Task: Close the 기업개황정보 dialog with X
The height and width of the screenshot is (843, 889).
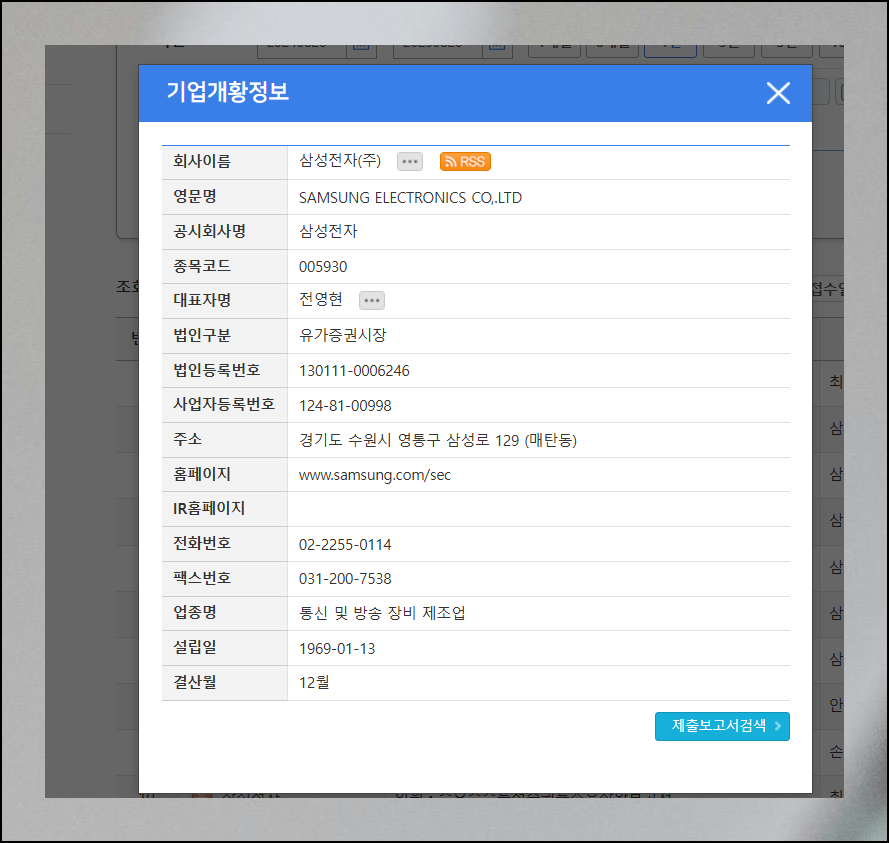Action: (x=778, y=93)
